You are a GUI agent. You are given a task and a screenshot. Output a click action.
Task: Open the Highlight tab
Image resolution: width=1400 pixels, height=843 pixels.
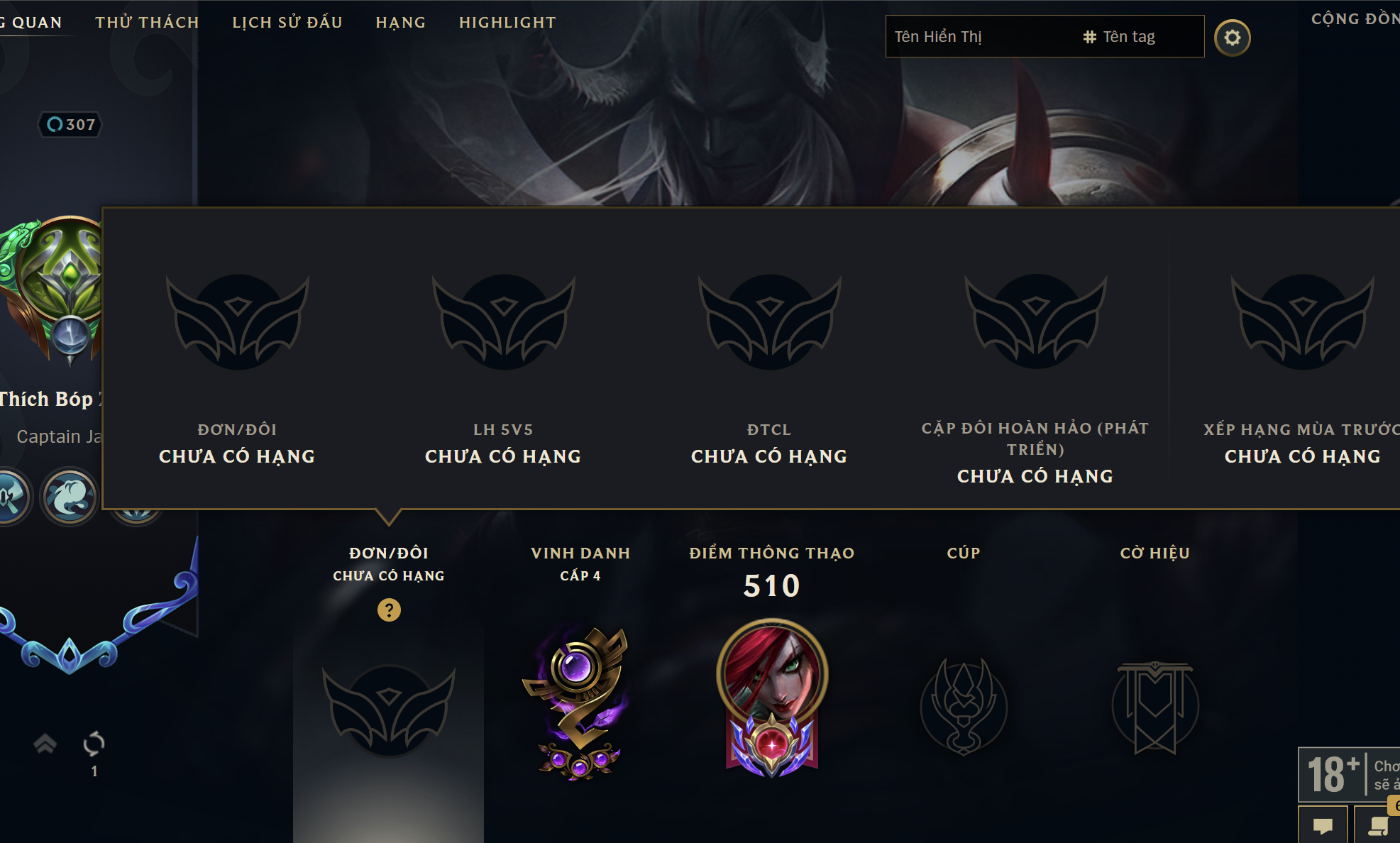[x=507, y=23]
